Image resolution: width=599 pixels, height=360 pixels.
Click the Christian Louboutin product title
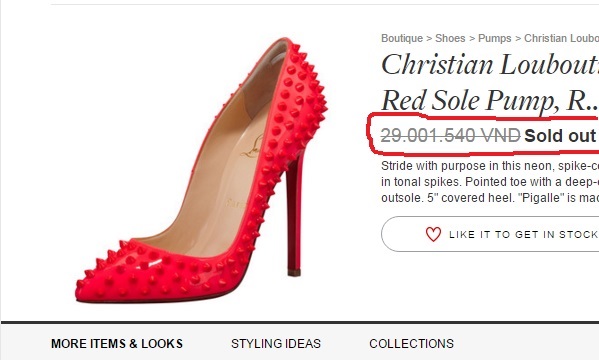[x=490, y=65]
